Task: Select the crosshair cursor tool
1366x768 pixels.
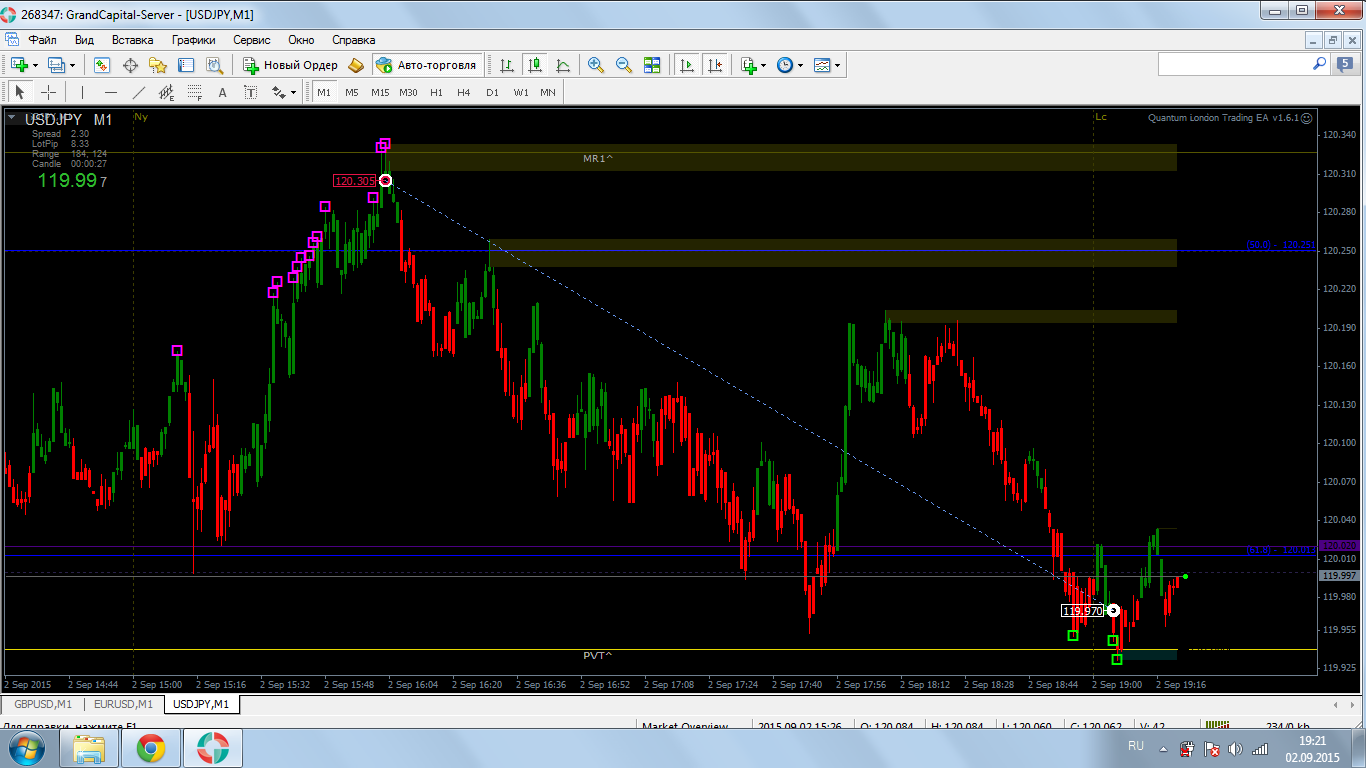Action: (x=48, y=92)
